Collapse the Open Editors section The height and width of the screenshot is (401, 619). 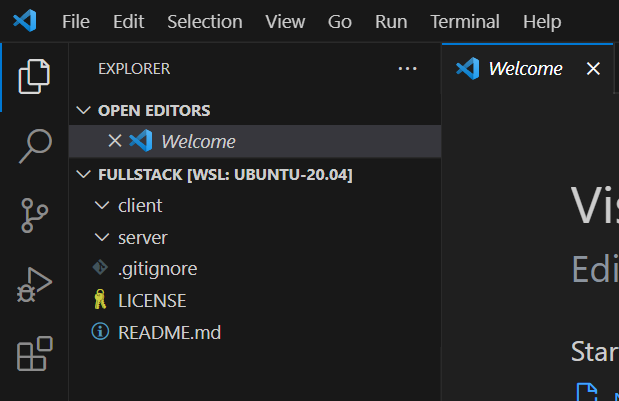[x=84, y=110]
